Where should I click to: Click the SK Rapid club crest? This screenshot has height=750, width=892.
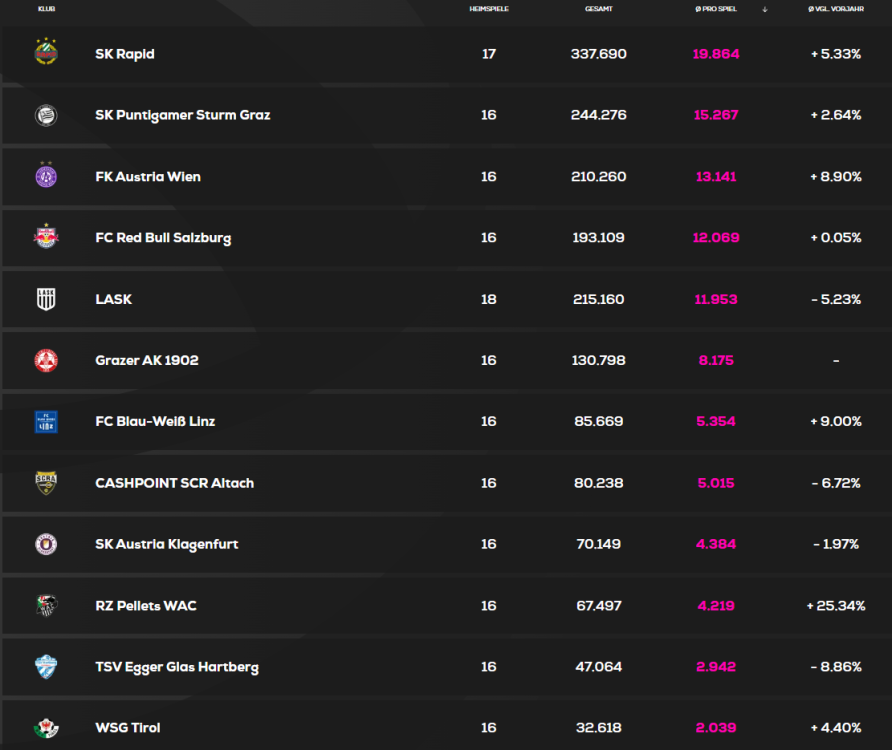click(x=46, y=54)
